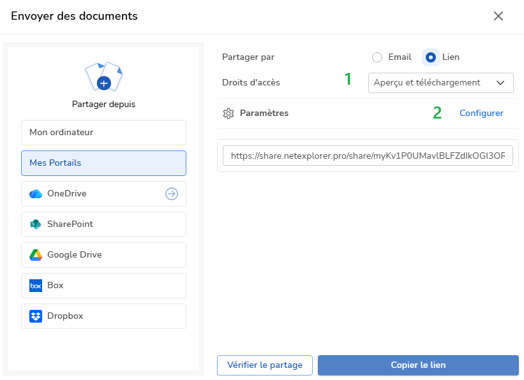The image size is (524, 380).
Task: Pick the OneDrive source entry
Action: [104, 194]
